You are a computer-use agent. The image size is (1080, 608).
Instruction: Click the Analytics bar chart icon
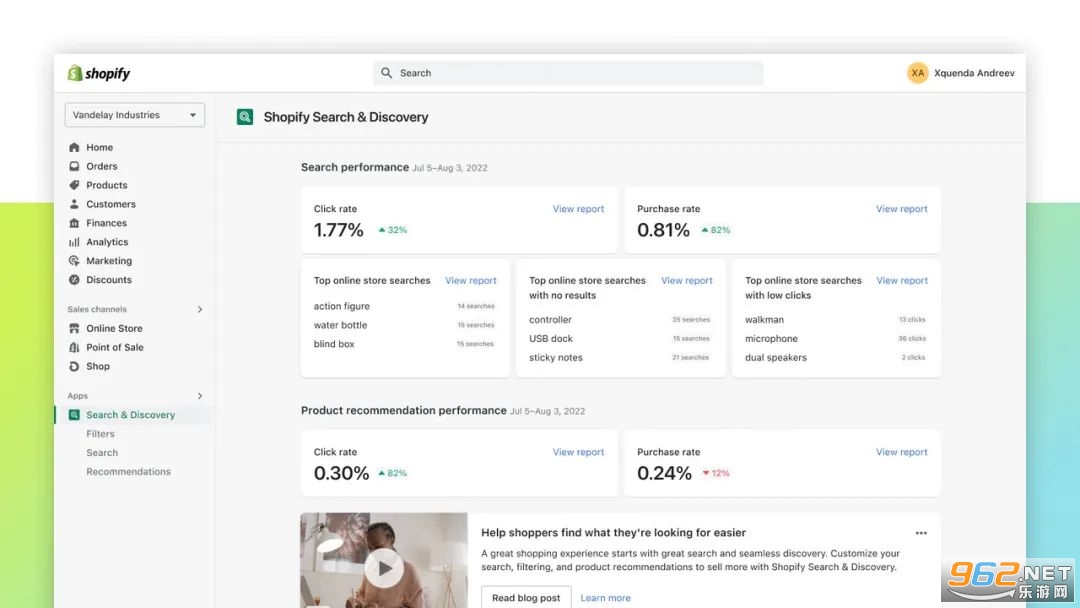[74, 242]
